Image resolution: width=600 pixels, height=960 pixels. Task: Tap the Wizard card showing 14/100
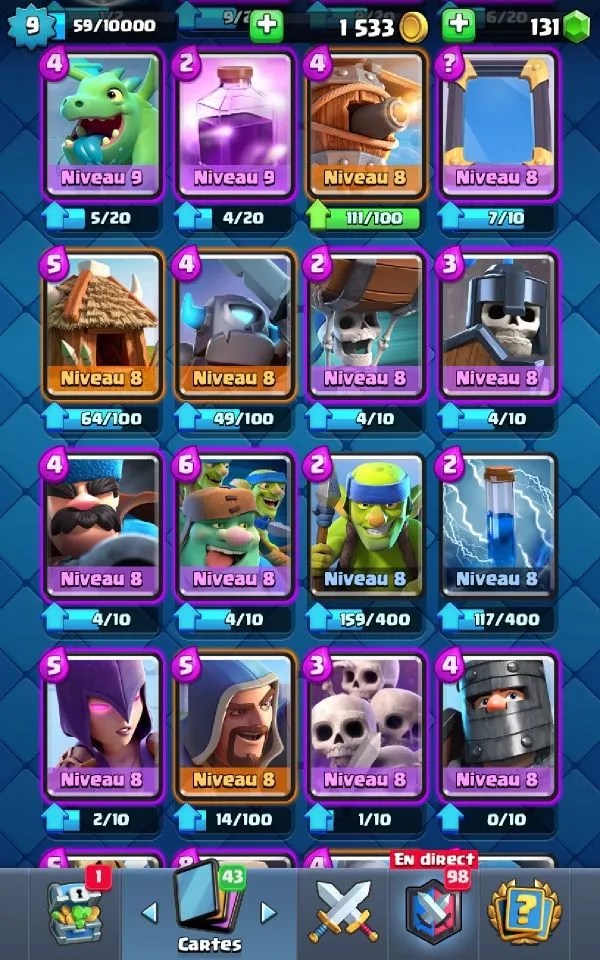234,727
